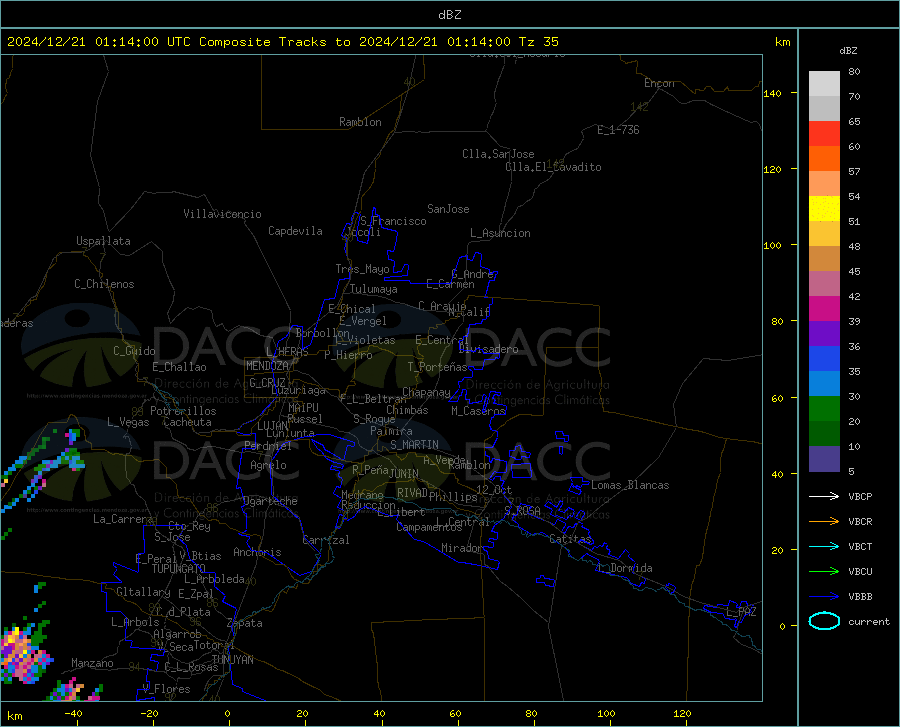Click the LUJAN label
900x727 pixels.
272,426
